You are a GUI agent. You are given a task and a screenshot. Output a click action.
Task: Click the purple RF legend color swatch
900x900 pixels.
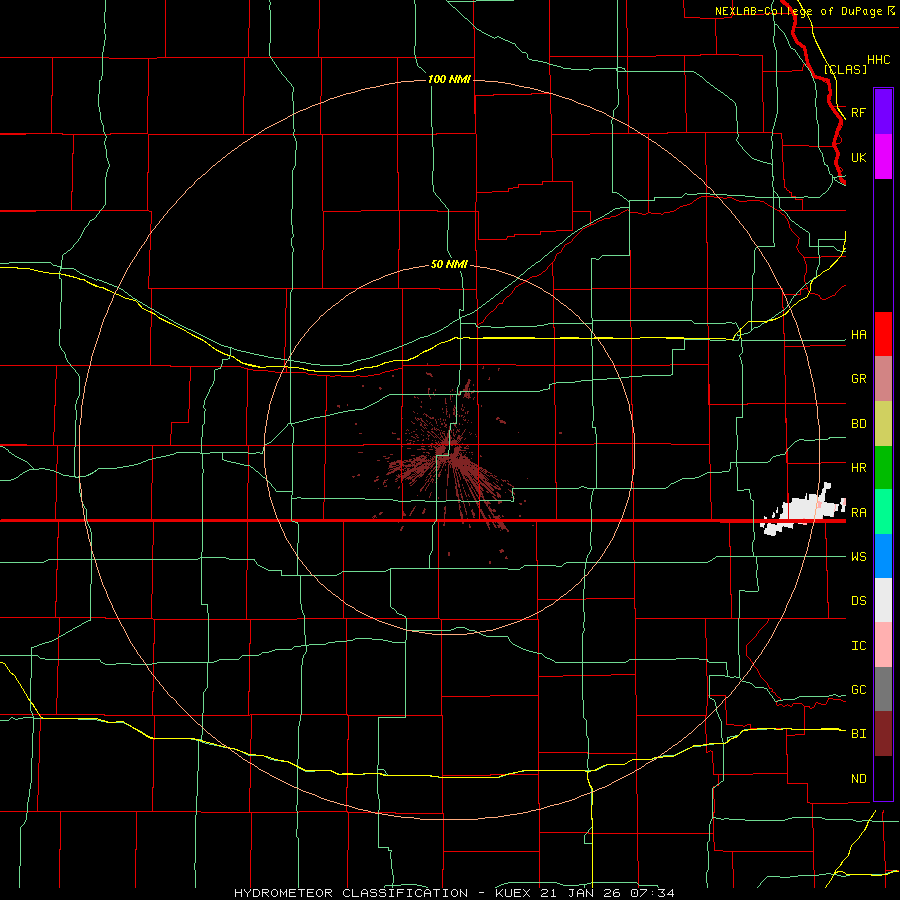tap(883, 112)
